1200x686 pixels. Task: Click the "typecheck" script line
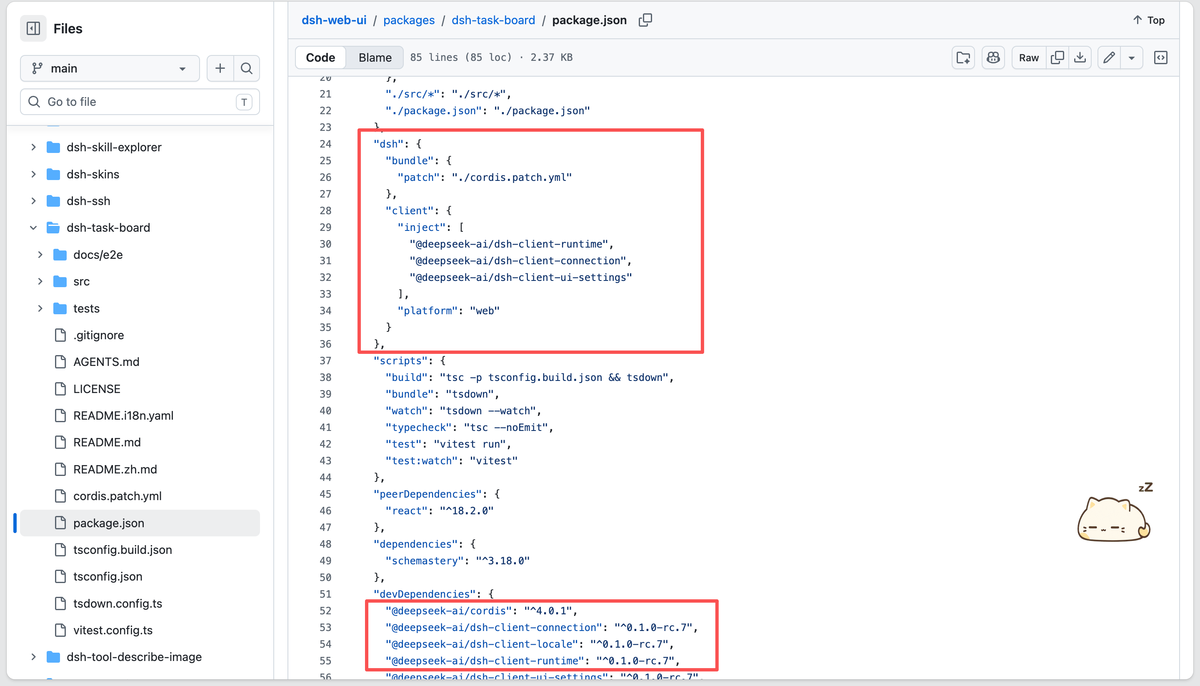coord(470,427)
